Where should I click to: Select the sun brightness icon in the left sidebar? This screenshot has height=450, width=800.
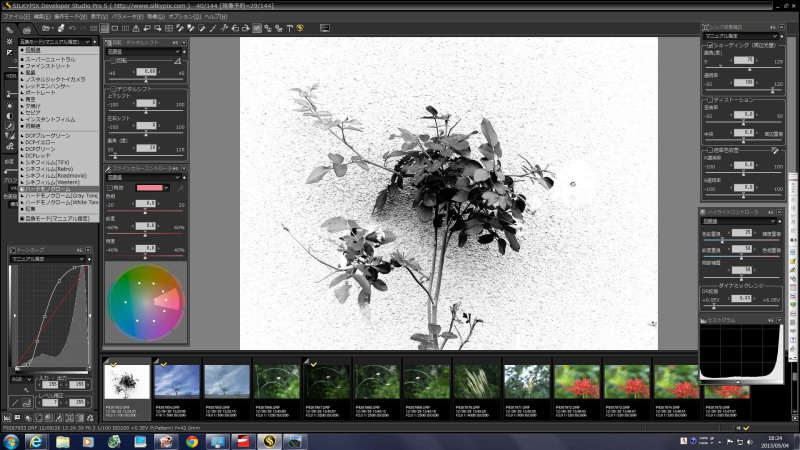point(9,106)
